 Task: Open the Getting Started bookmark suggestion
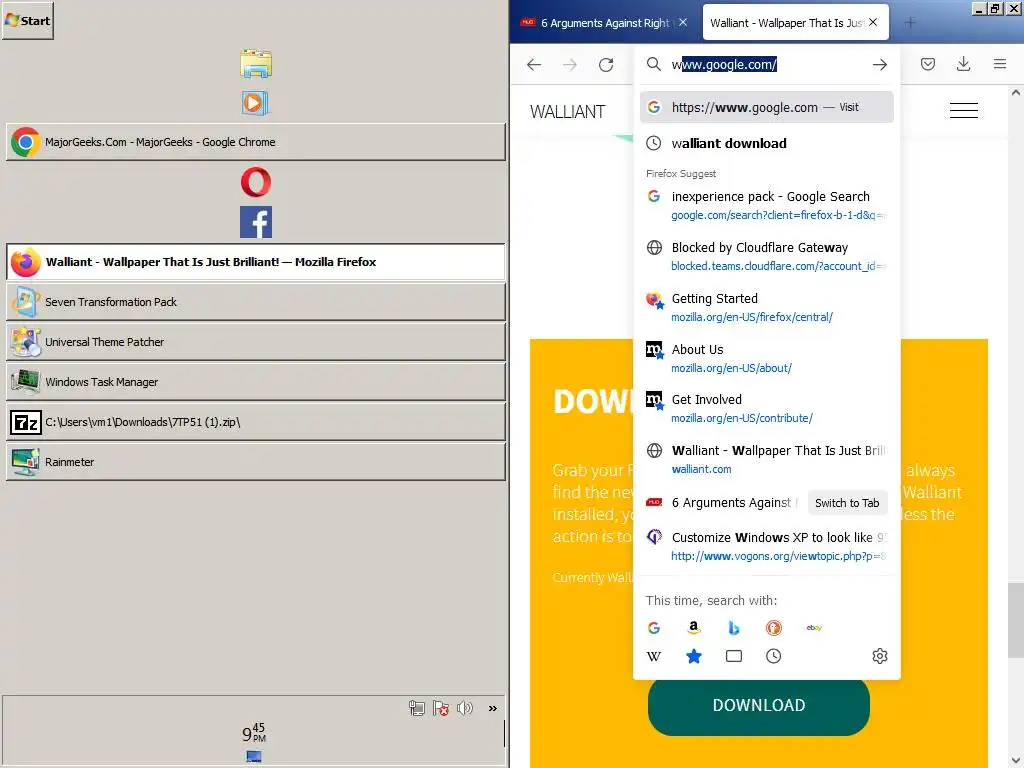click(x=767, y=307)
